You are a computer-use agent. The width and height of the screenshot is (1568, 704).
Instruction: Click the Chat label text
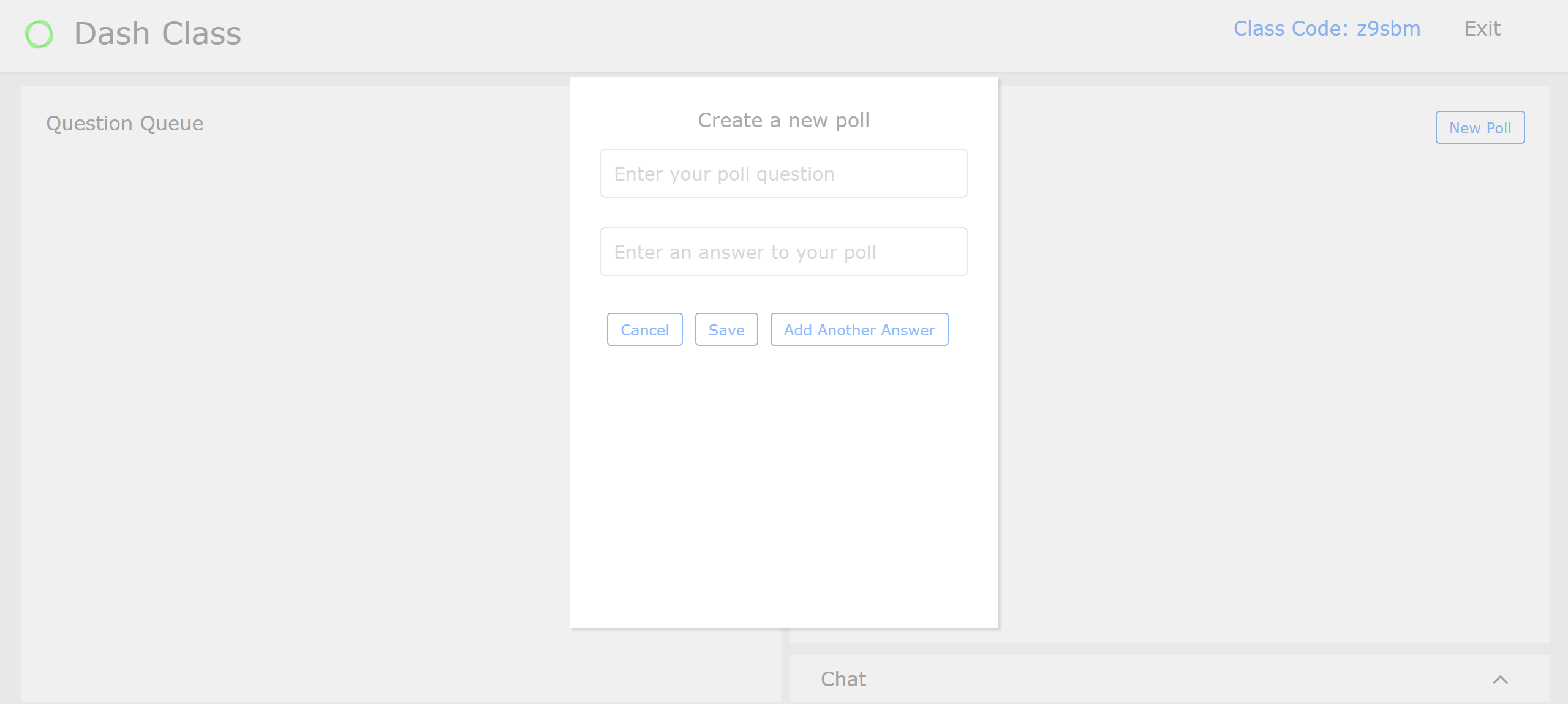click(x=843, y=680)
